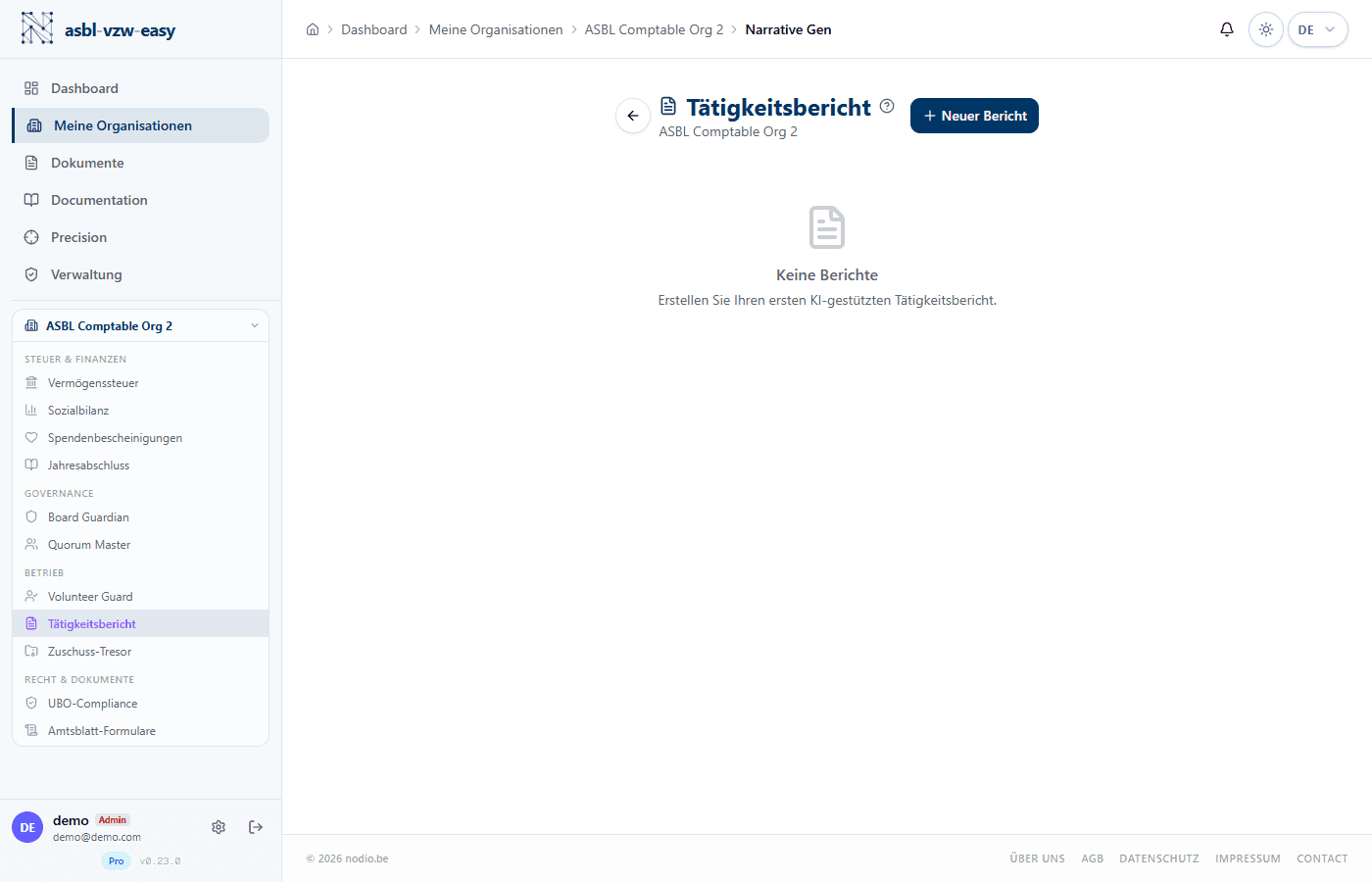Viewport: 1372px width, 882px height.
Task: Click ASBL Comptable Org 2 breadcrumb
Action: 654,29
